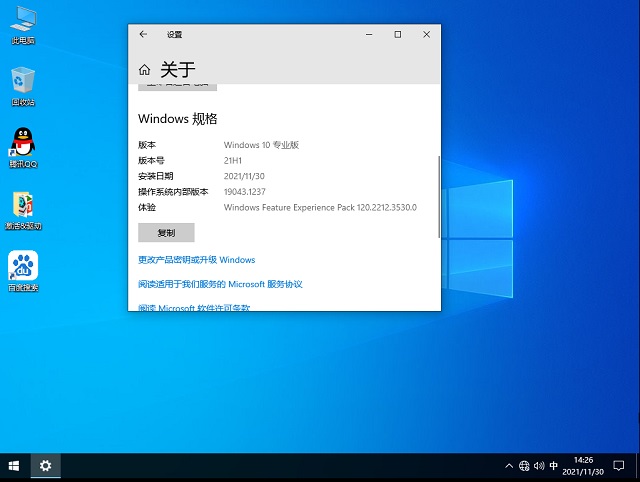Open the Microsoft 软件许可条款 link
The width and height of the screenshot is (640, 482).
(x=194, y=308)
